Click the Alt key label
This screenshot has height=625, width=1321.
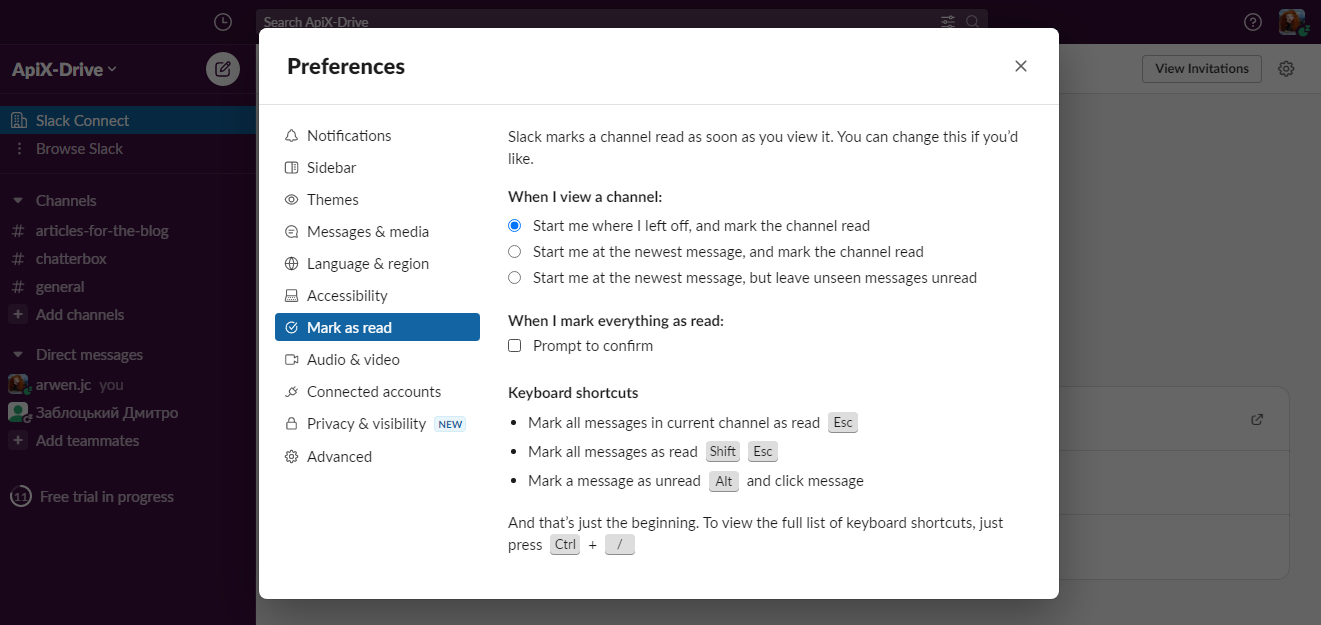724,481
